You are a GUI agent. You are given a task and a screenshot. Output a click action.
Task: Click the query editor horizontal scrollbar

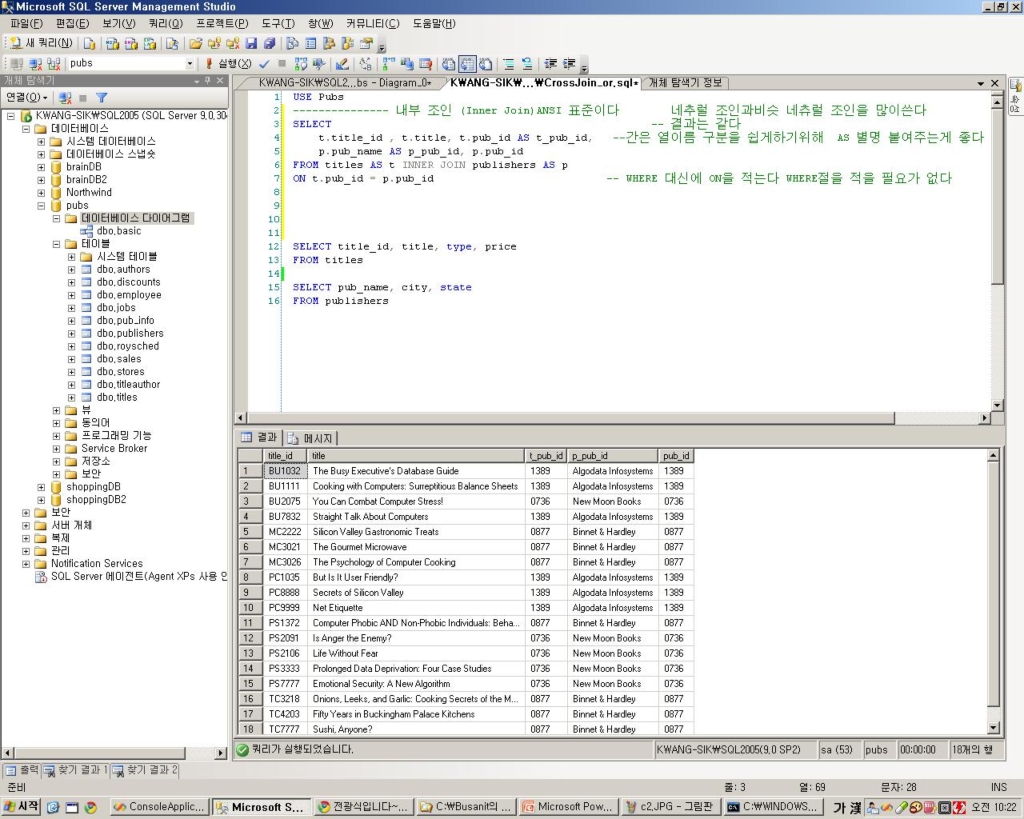(x=613, y=418)
